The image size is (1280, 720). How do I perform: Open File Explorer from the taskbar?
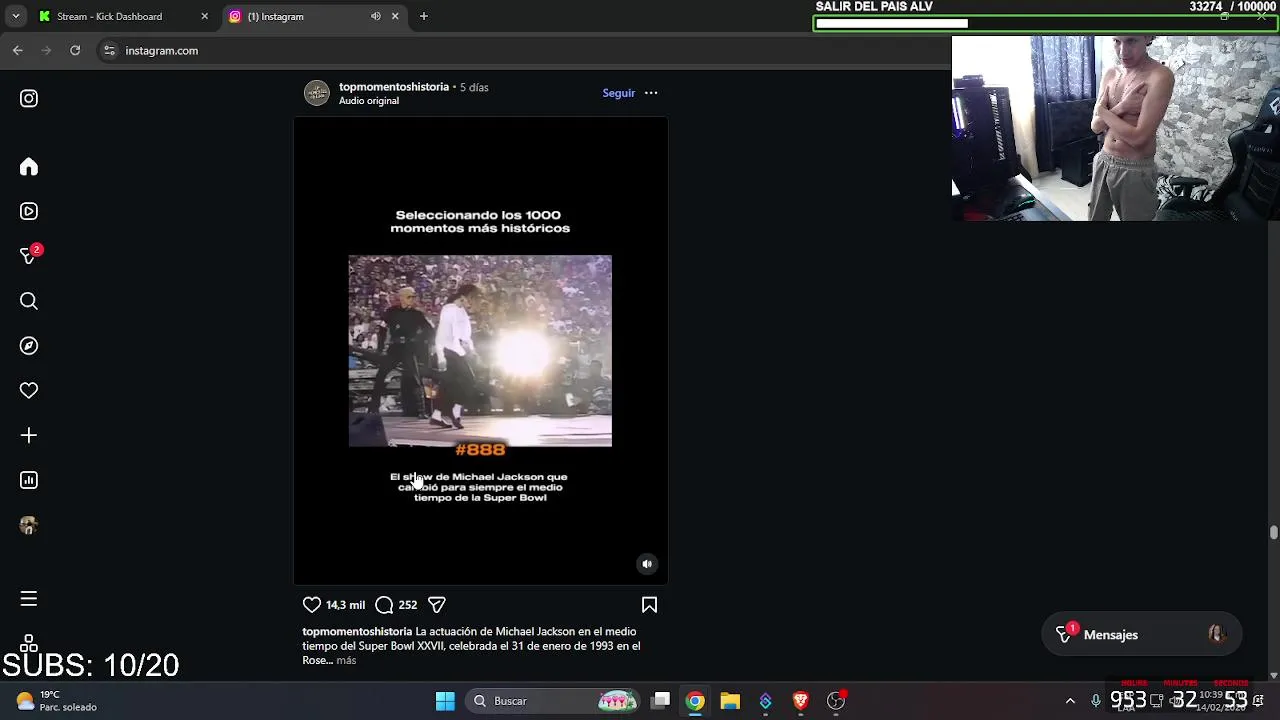click(x=730, y=701)
